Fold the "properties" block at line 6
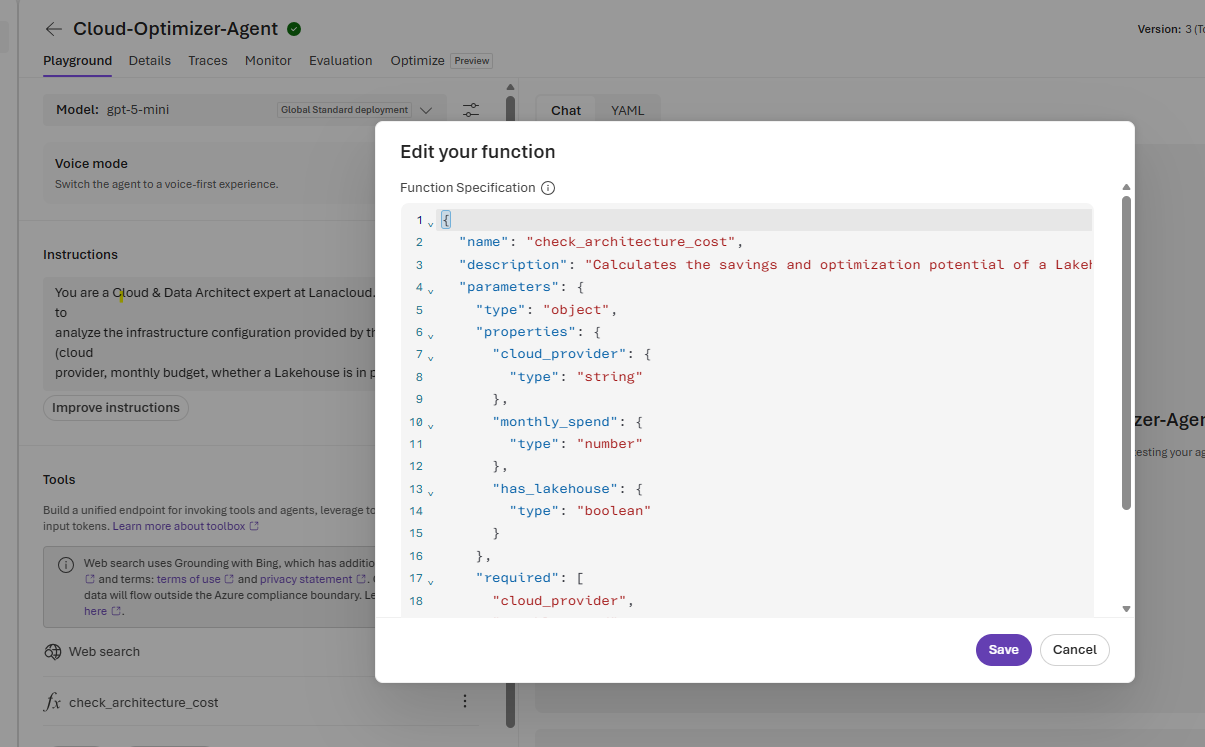This screenshot has width=1205, height=747. click(x=431, y=334)
